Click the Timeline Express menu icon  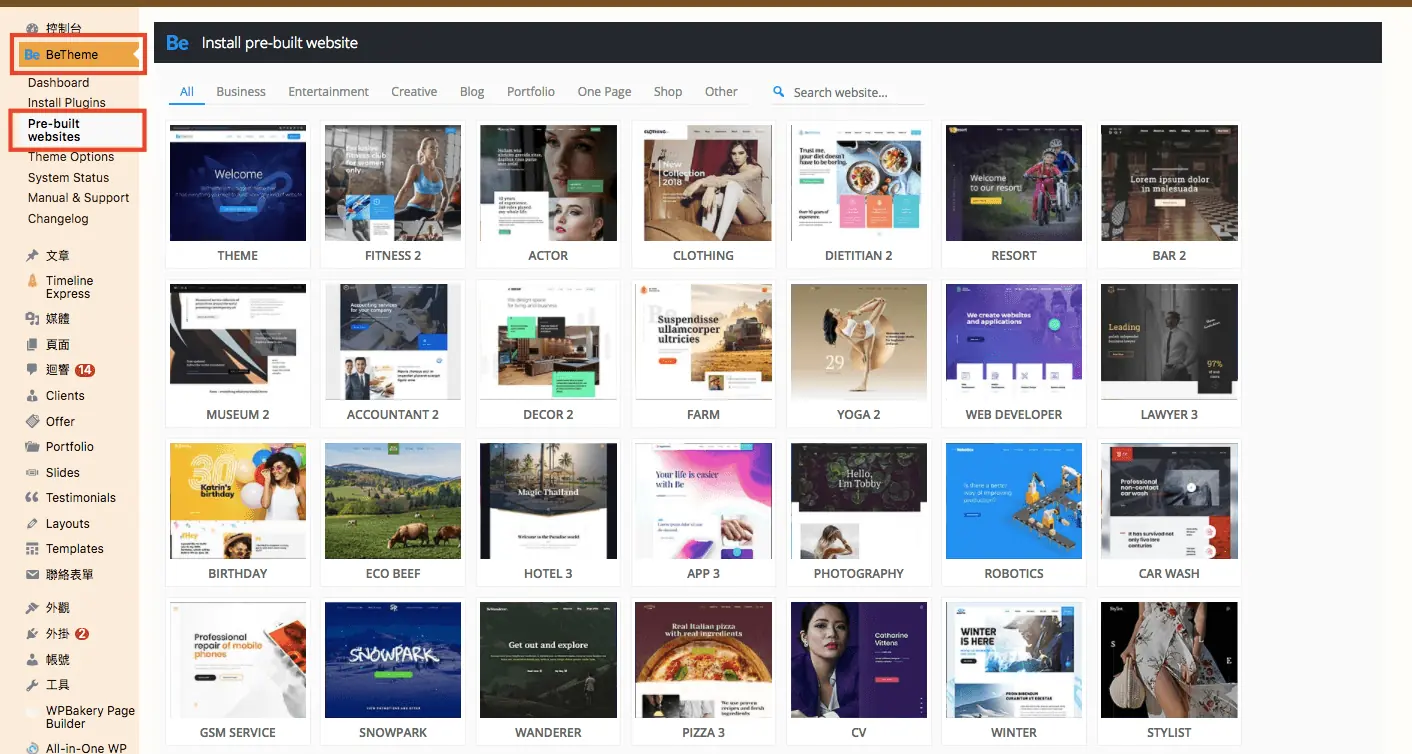click(33, 281)
